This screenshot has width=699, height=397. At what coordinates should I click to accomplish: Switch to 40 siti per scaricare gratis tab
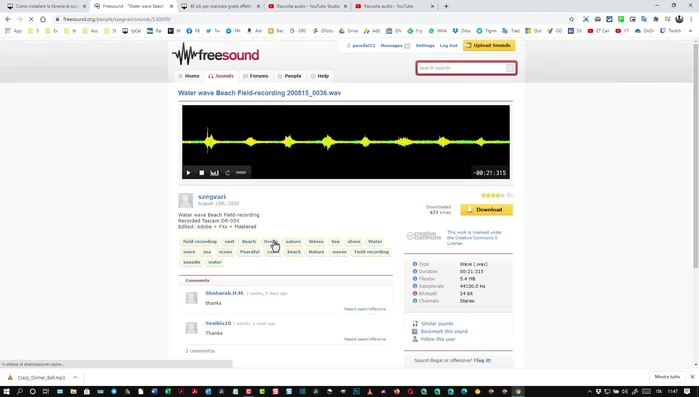pos(221,6)
